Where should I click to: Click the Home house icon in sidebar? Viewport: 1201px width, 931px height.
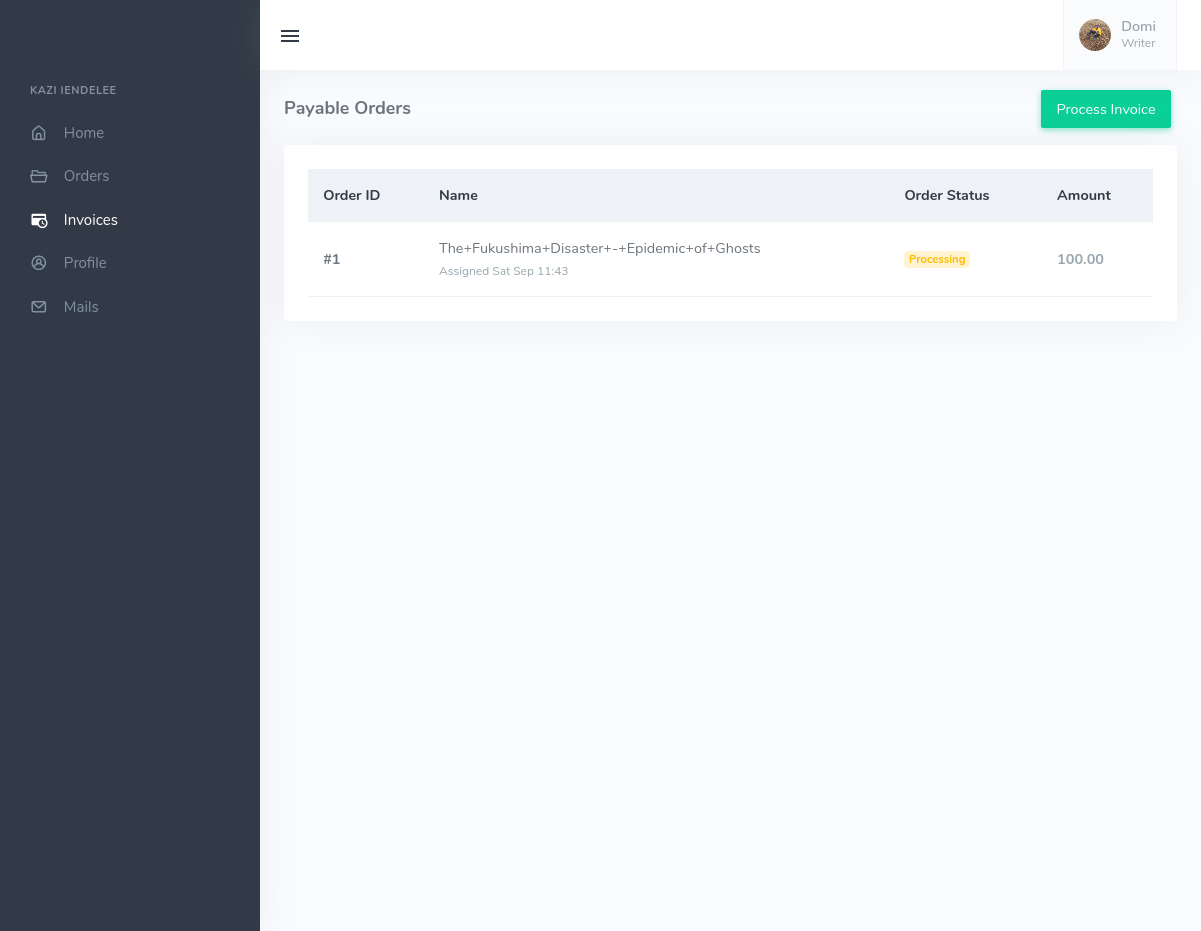39,133
